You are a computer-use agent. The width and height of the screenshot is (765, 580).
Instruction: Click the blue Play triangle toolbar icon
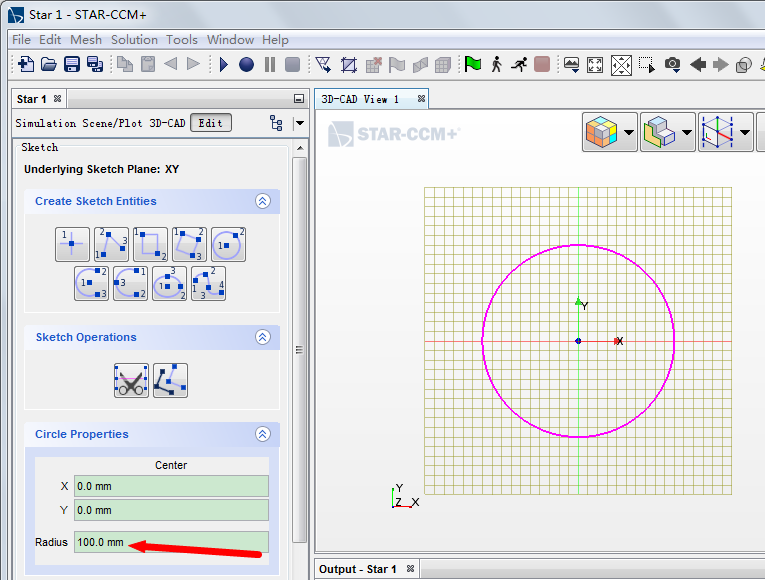[224, 64]
